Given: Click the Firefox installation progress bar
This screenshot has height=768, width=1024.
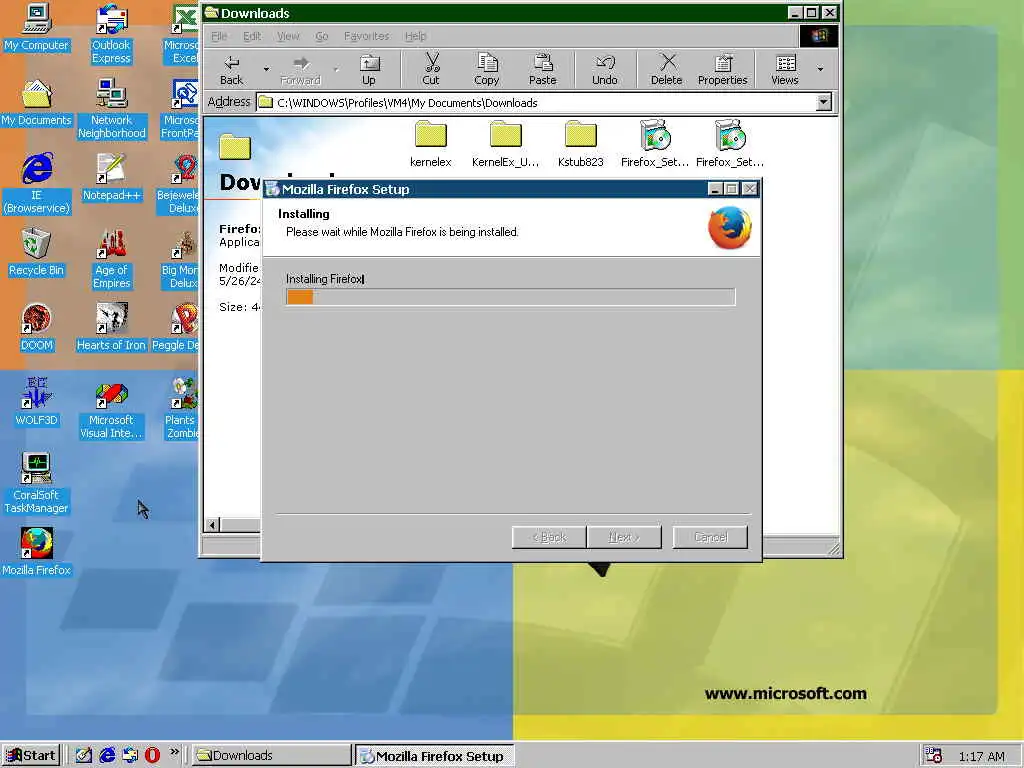Looking at the screenshot, I should point(511,297).
